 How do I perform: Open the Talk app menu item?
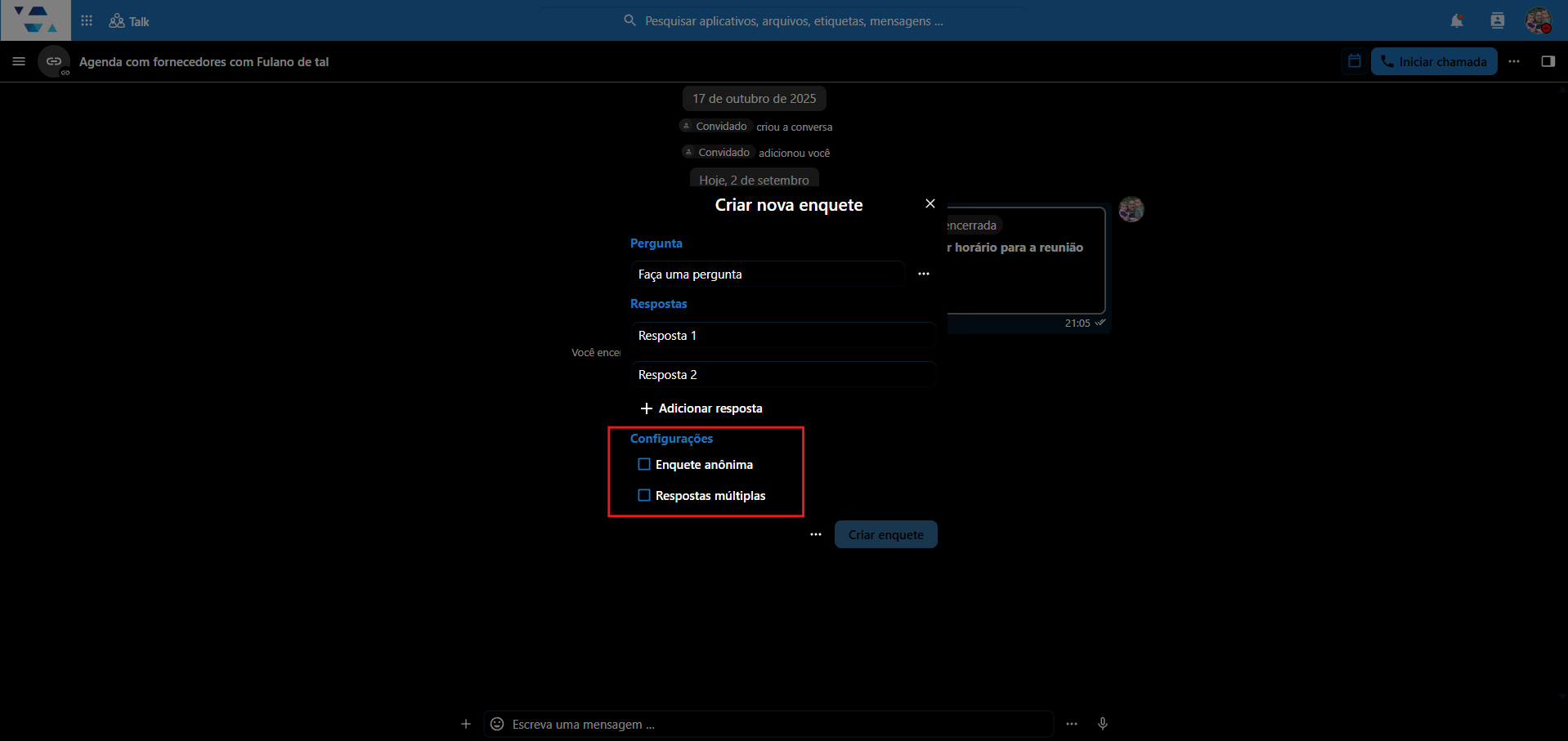coord(129,21)
